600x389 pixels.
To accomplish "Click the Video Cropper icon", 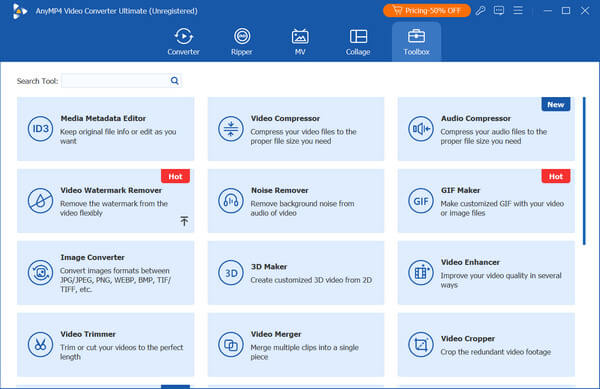I will (421, 345).
